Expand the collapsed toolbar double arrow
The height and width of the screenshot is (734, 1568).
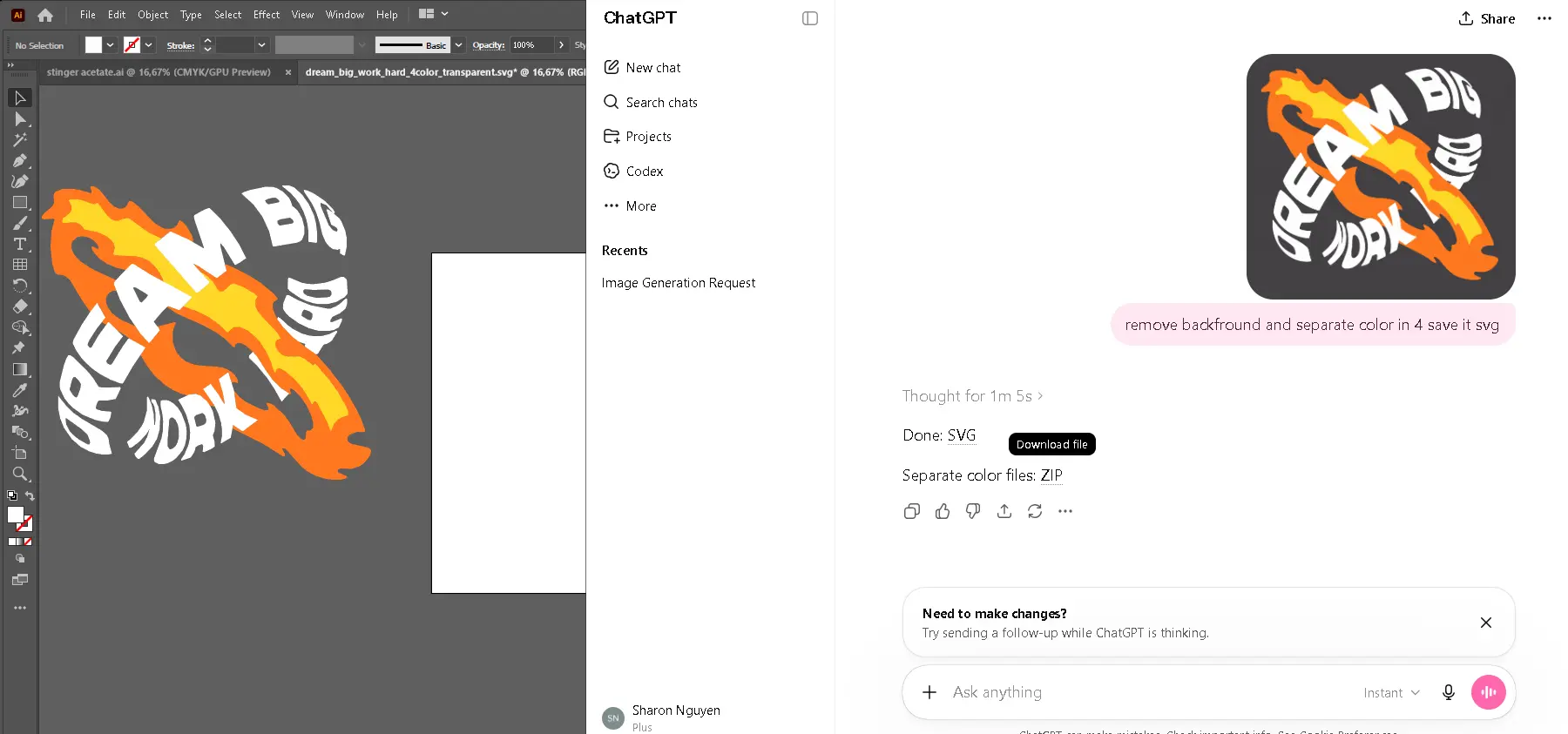click(x=10, y=64)
